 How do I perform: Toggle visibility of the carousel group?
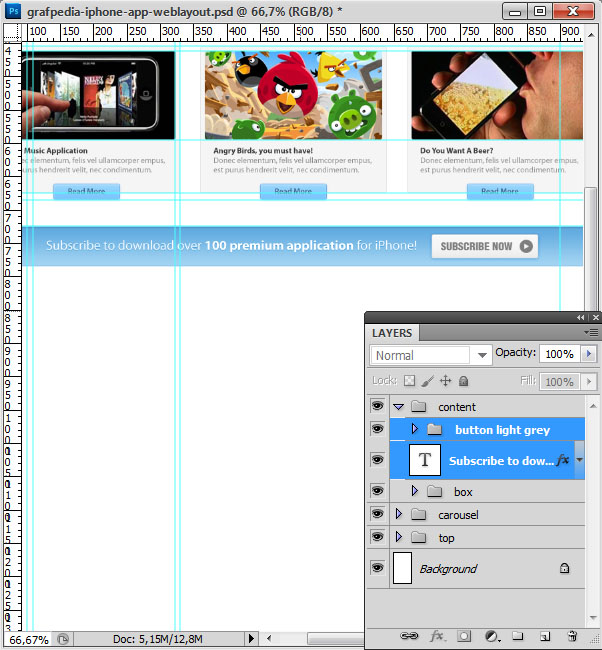point(377,514)
